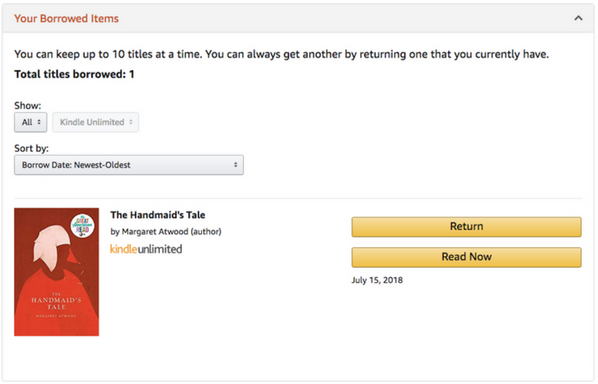The width and height of the screenshot is (598, 384).
Task: Click the Great American Read badge on cover
Action: [82, 226]
